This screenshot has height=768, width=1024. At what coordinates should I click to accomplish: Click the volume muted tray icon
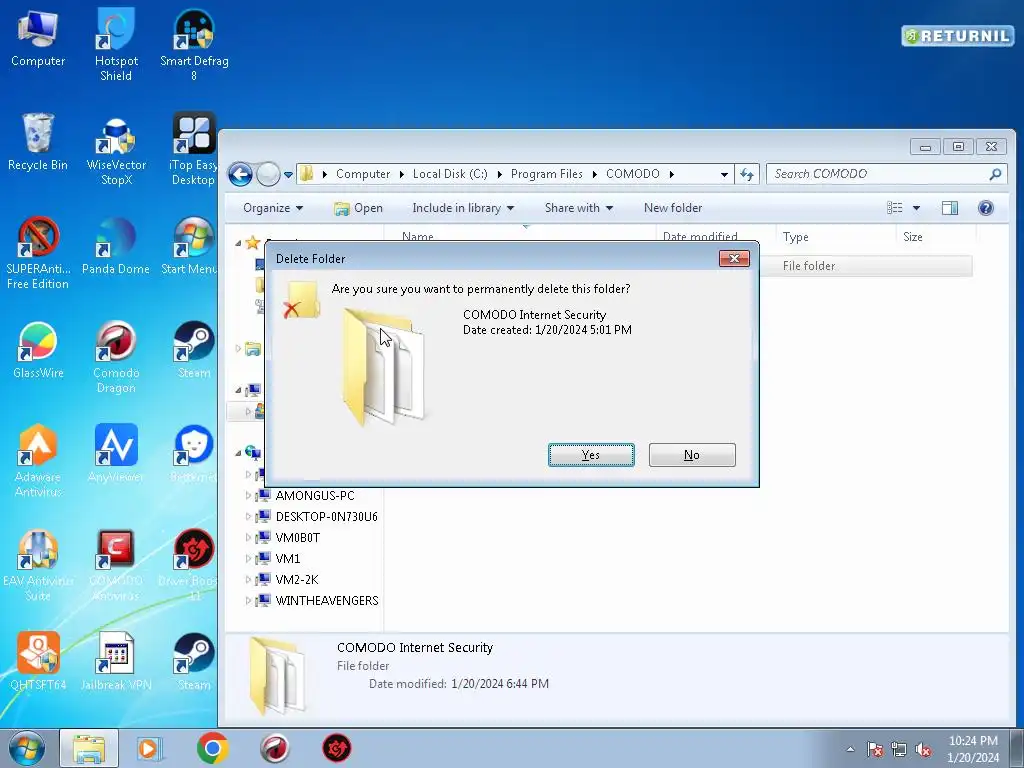923,750
